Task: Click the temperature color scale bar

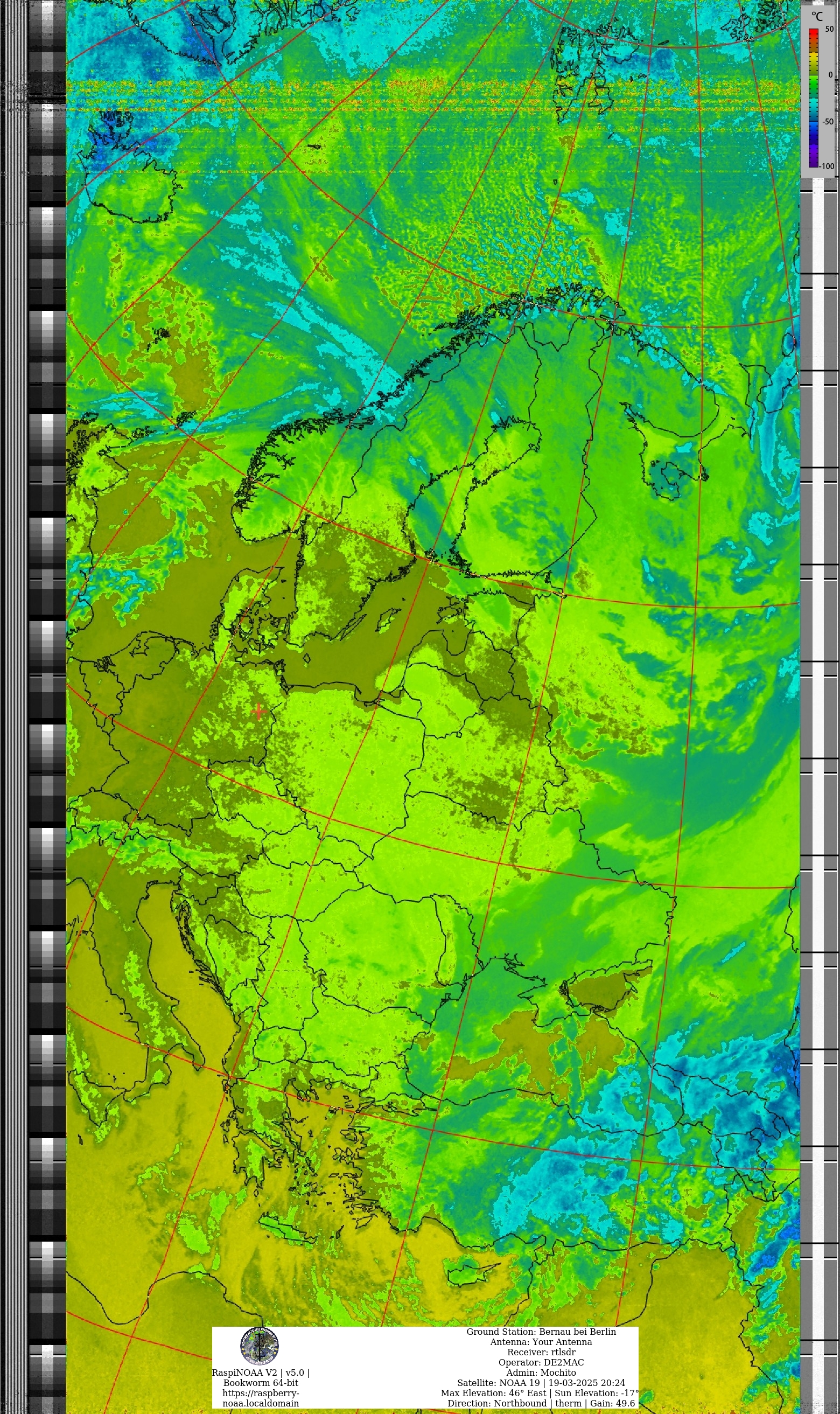Action: [x=814, y=98]
